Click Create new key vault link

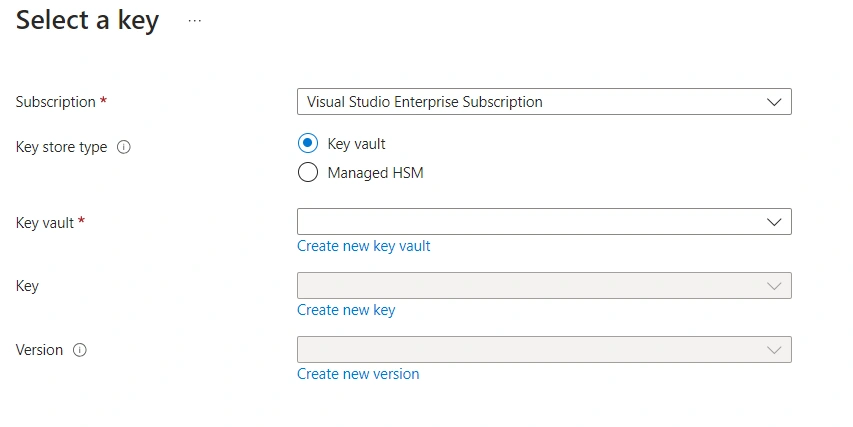point(363,246)
